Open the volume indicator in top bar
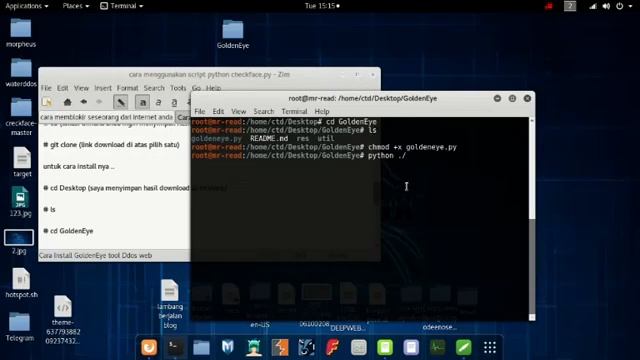 606,6
